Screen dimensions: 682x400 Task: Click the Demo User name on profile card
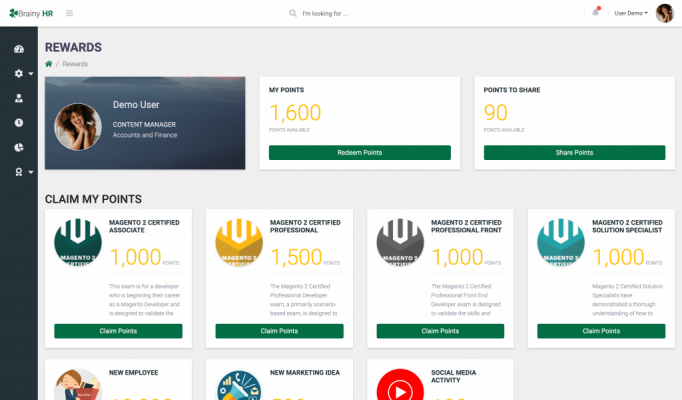(x=136, y=105)
